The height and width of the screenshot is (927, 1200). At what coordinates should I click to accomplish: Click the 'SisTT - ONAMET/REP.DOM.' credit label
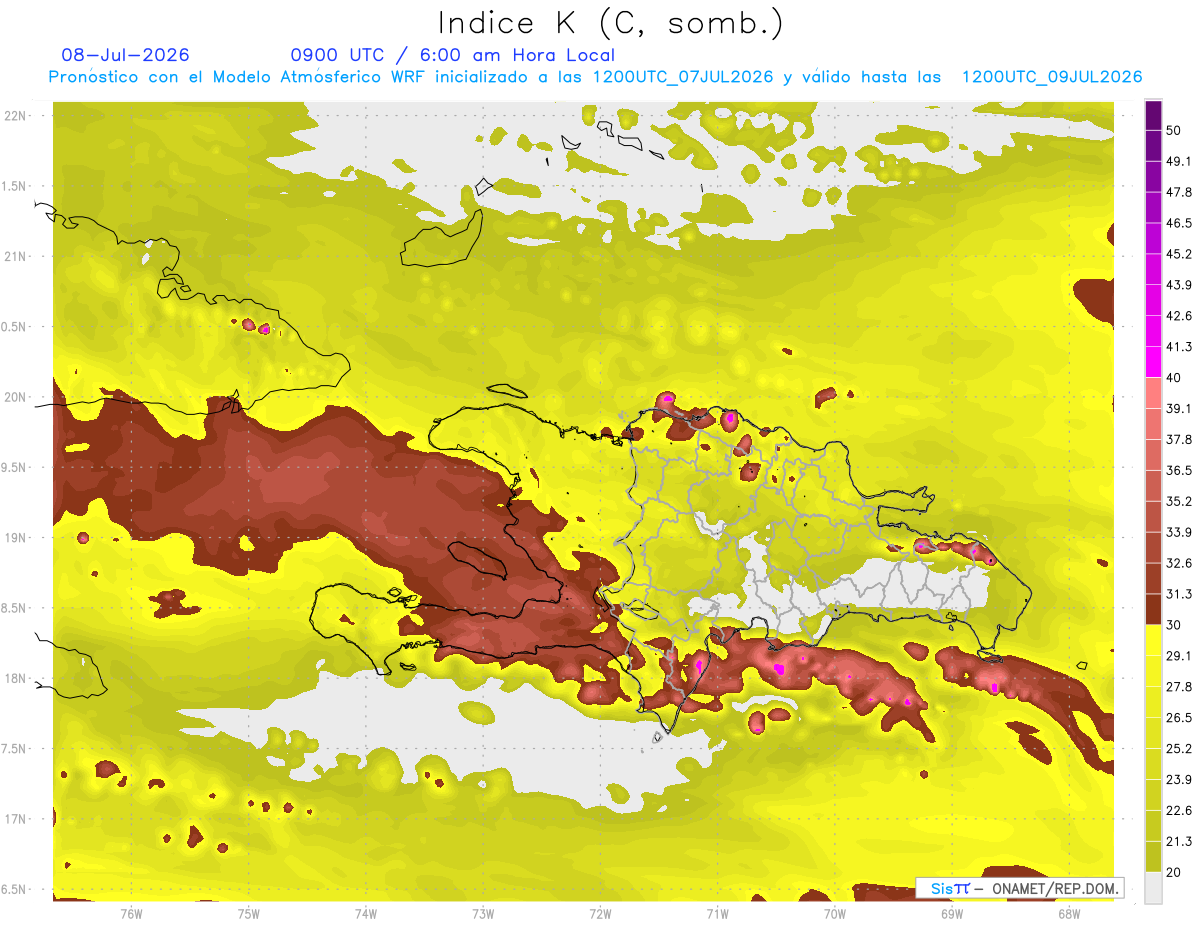tap(1020, 888)
